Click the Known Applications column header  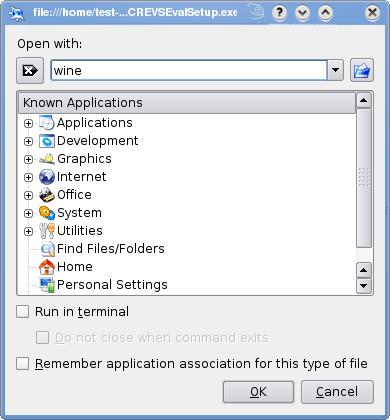[x=187, y=103]
